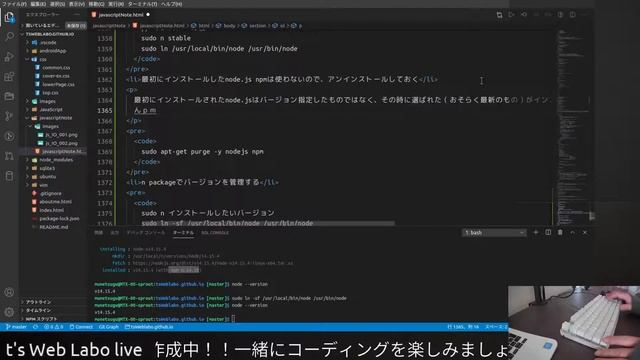Collapse the javascriptNote folder
Screen dimensions: 640x360
(56, 118)
